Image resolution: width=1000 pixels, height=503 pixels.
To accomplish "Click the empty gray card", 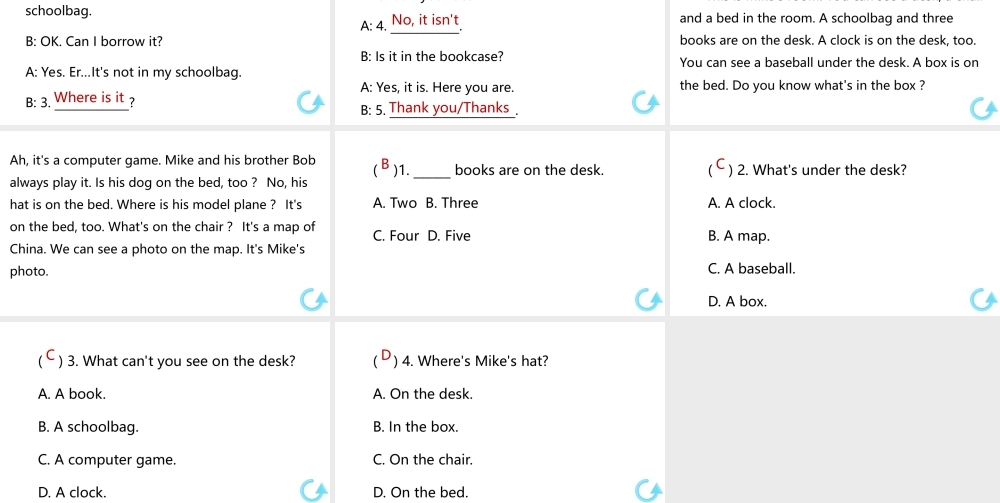I will [832, 412].
